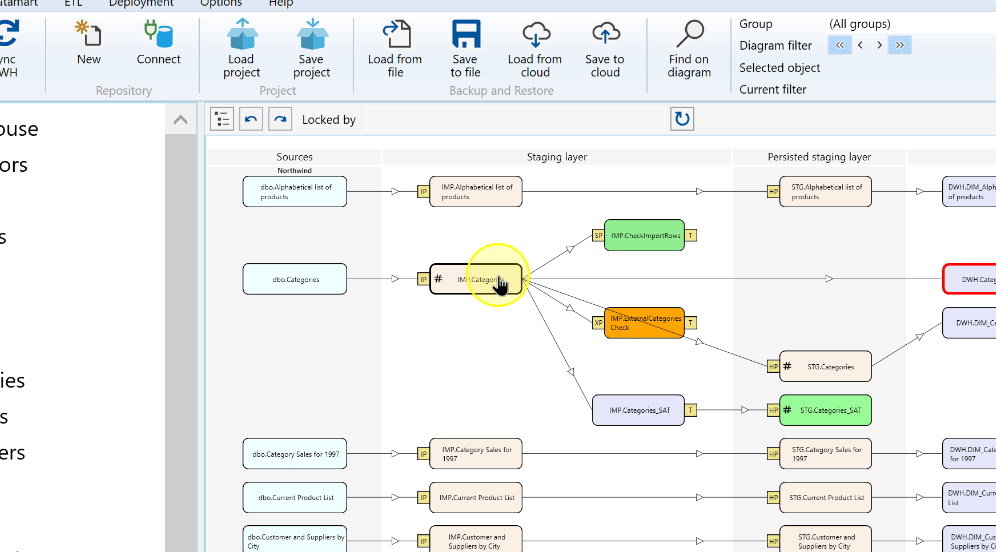
Task: Click the diagram refresh button
Action: (682, 119)
